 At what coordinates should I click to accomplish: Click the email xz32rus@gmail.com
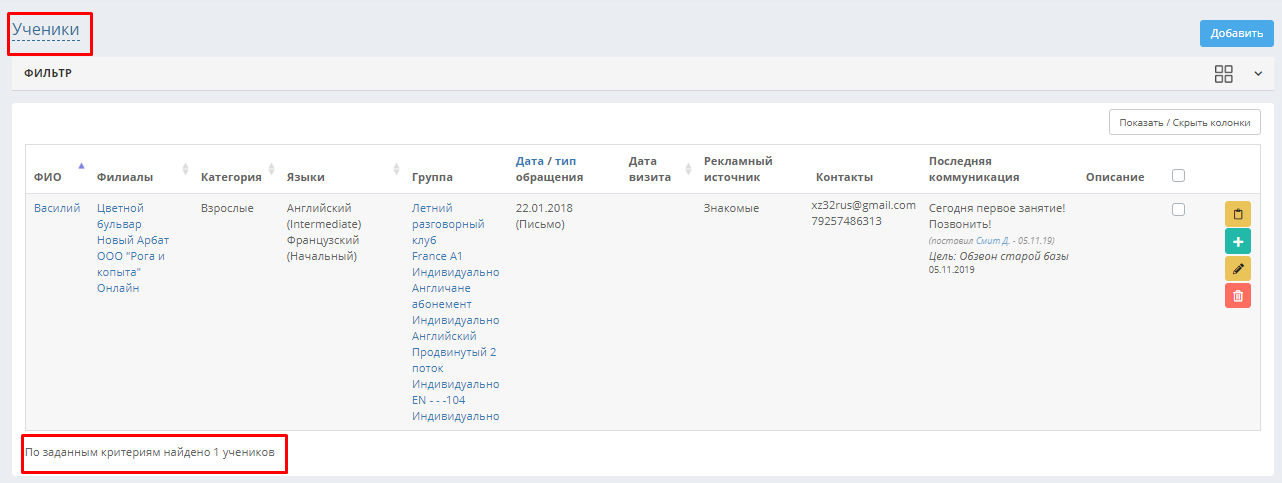point(864,205)
